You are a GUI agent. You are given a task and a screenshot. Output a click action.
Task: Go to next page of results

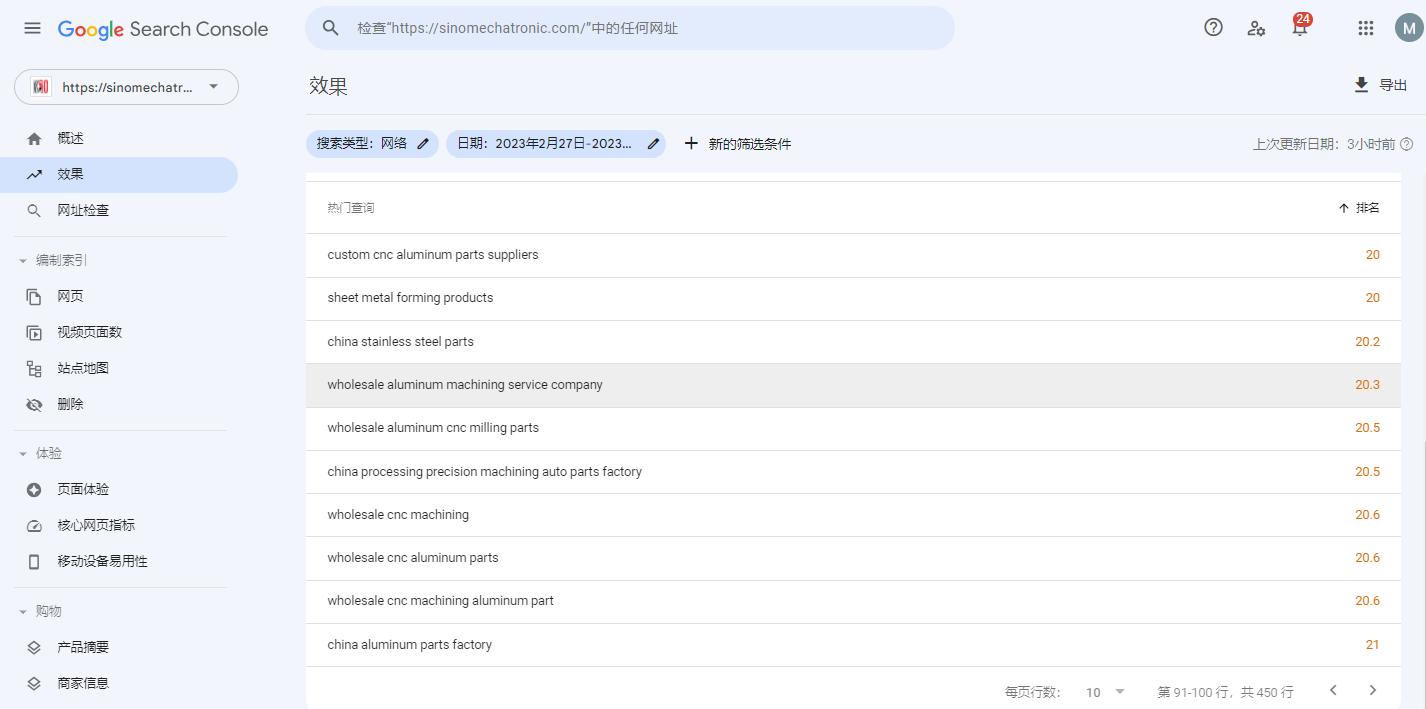click(1372, 690)
